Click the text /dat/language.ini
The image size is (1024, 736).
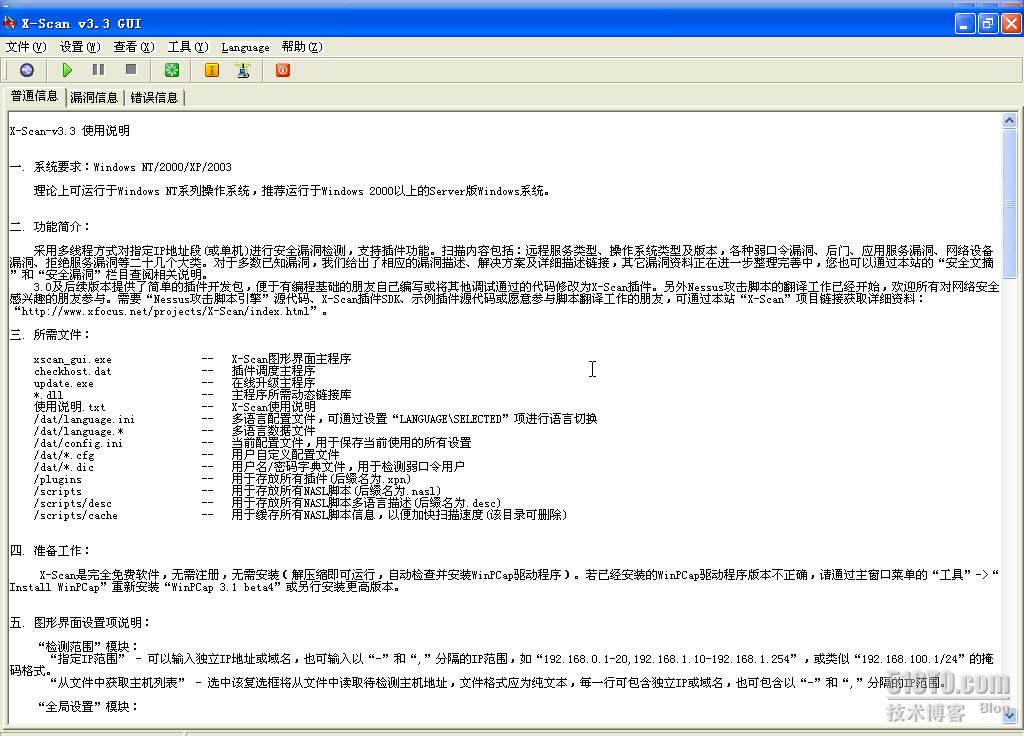point(84,419)
